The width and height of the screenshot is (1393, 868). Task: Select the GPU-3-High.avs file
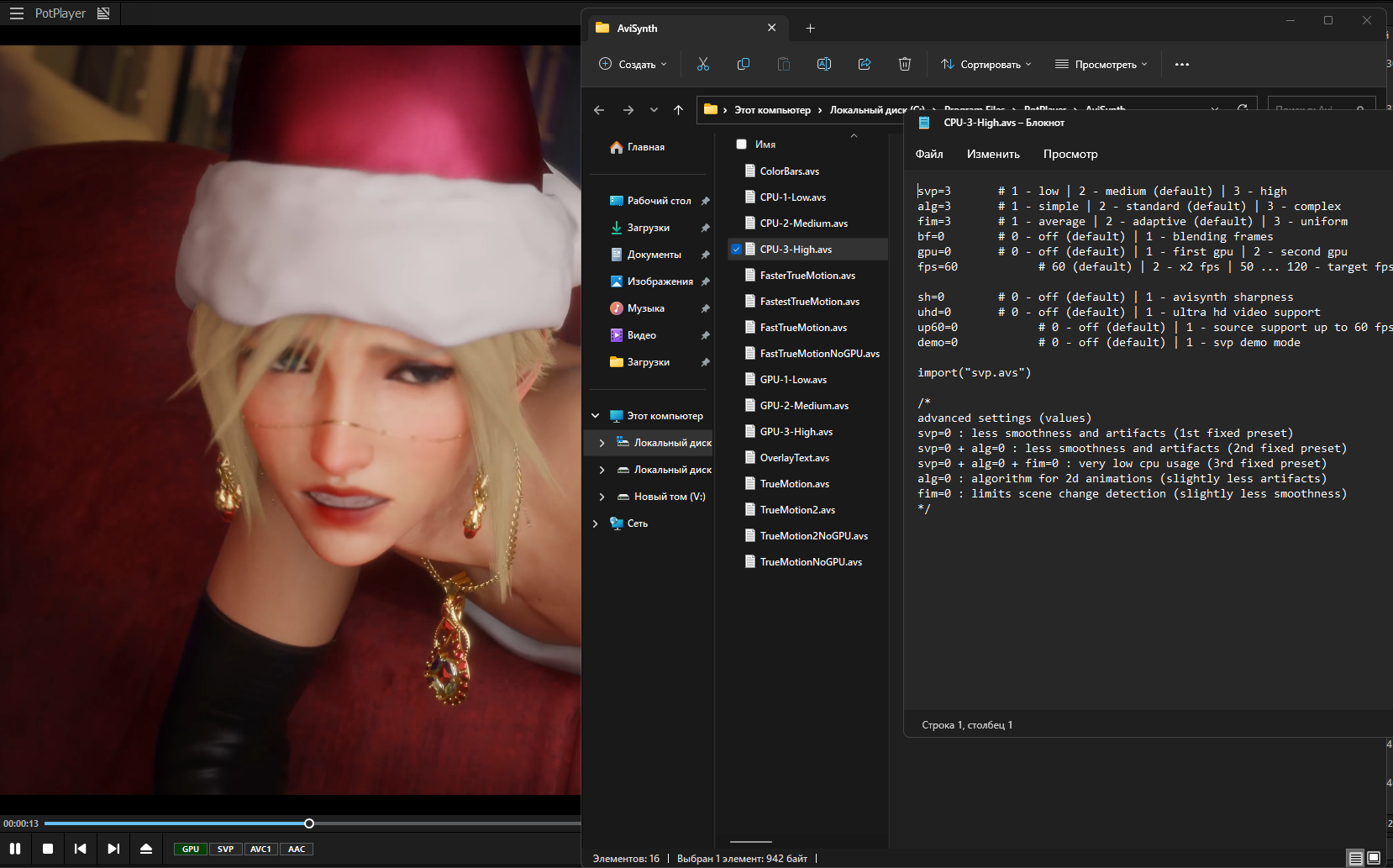coord(796,432)
